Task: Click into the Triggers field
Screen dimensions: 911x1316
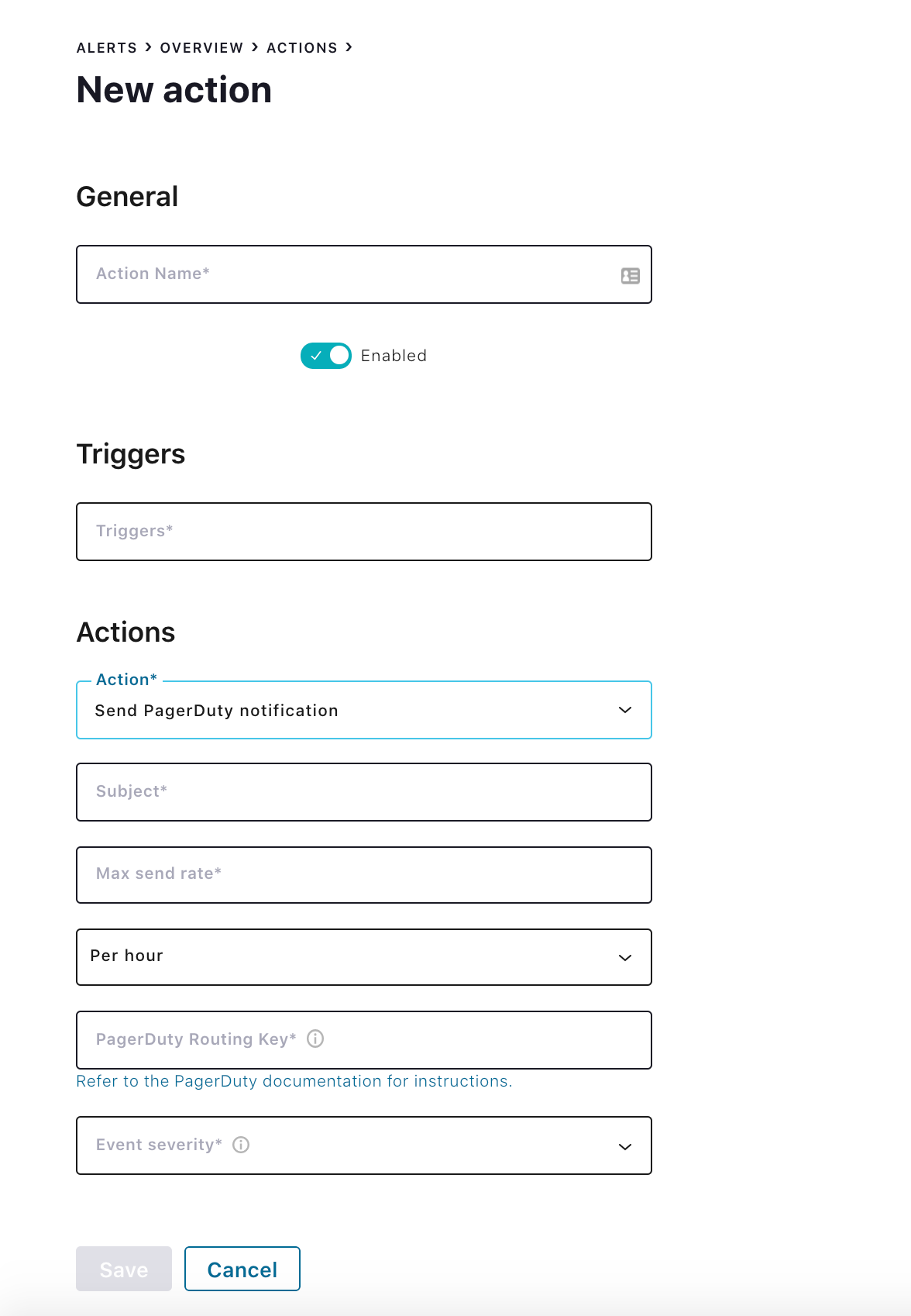Action: pyautogui.click(x=363, y=532)
